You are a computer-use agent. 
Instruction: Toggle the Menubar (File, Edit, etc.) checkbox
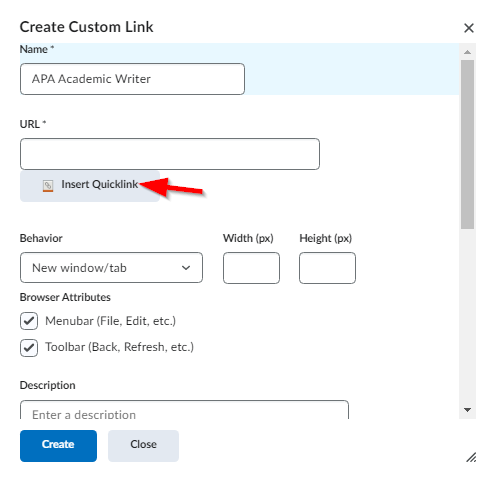[29, 321]
